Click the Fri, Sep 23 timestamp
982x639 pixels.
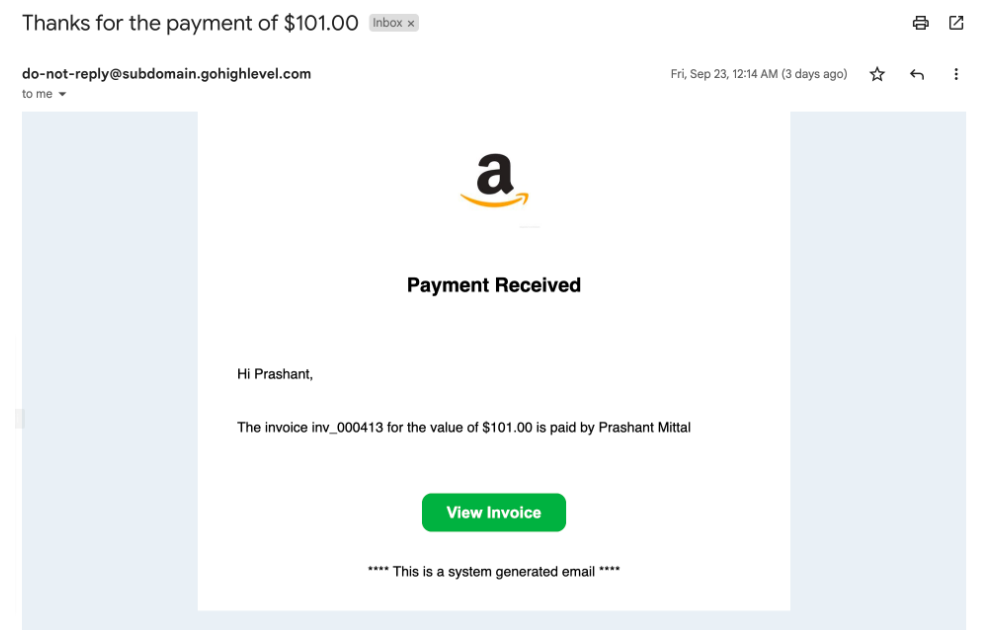coord(758,74)
